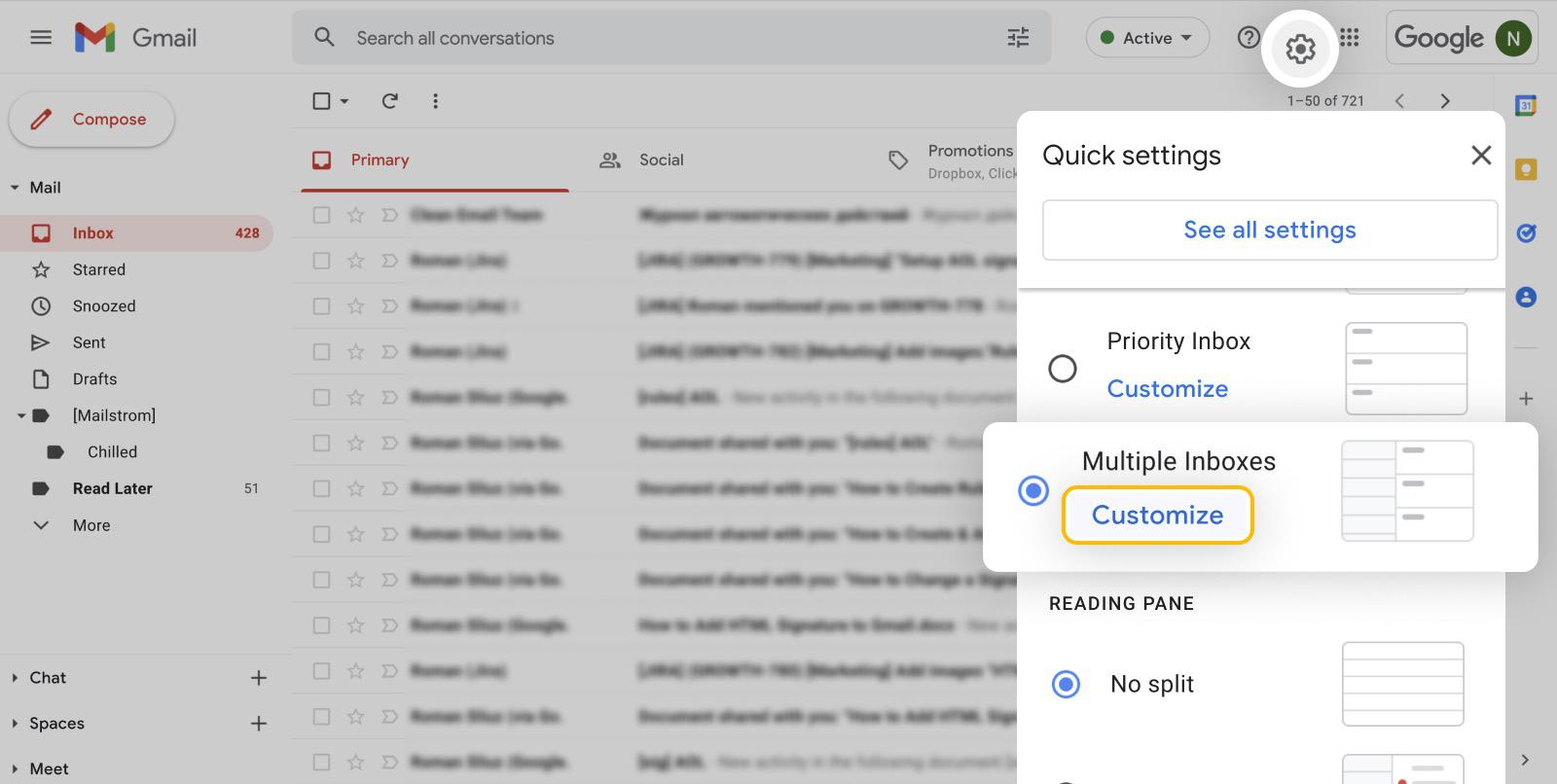Tick the select-all messages checkbox
Viewport: 1557px width, 784px height.
pyautogui.click(x=321, y=101)
